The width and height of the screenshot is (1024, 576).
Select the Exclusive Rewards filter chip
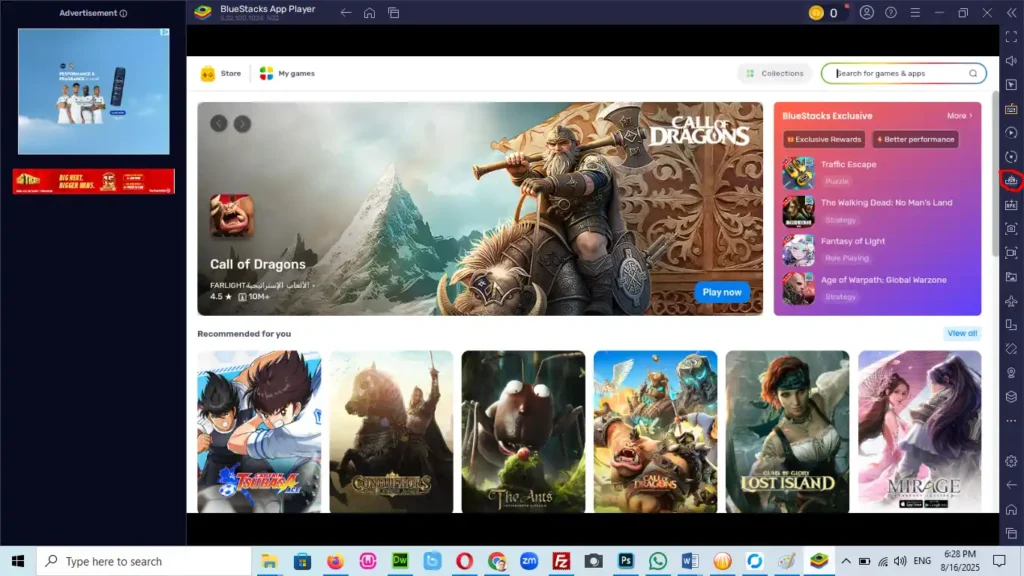pos(824,140)
